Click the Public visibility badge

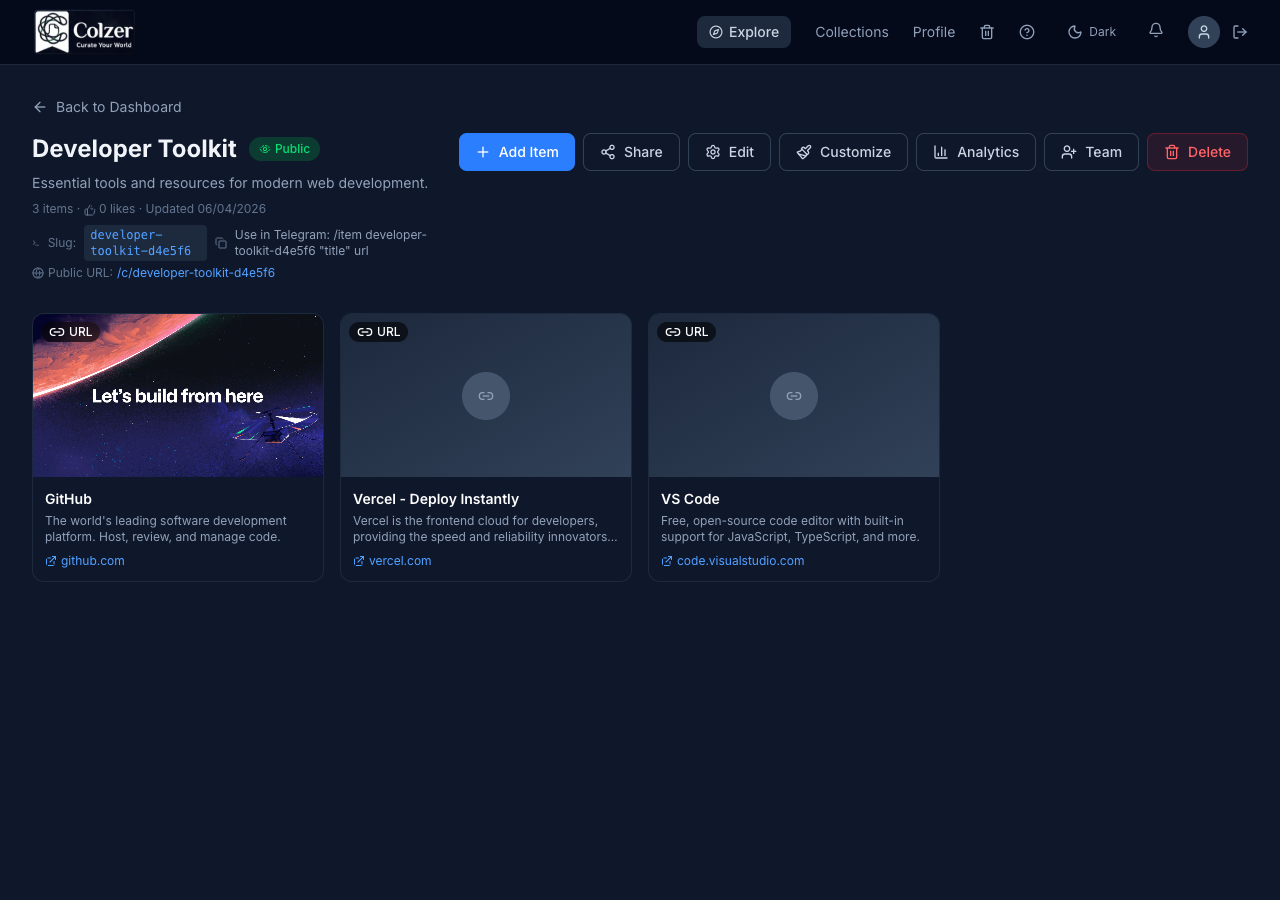click(x=284, y=148)
